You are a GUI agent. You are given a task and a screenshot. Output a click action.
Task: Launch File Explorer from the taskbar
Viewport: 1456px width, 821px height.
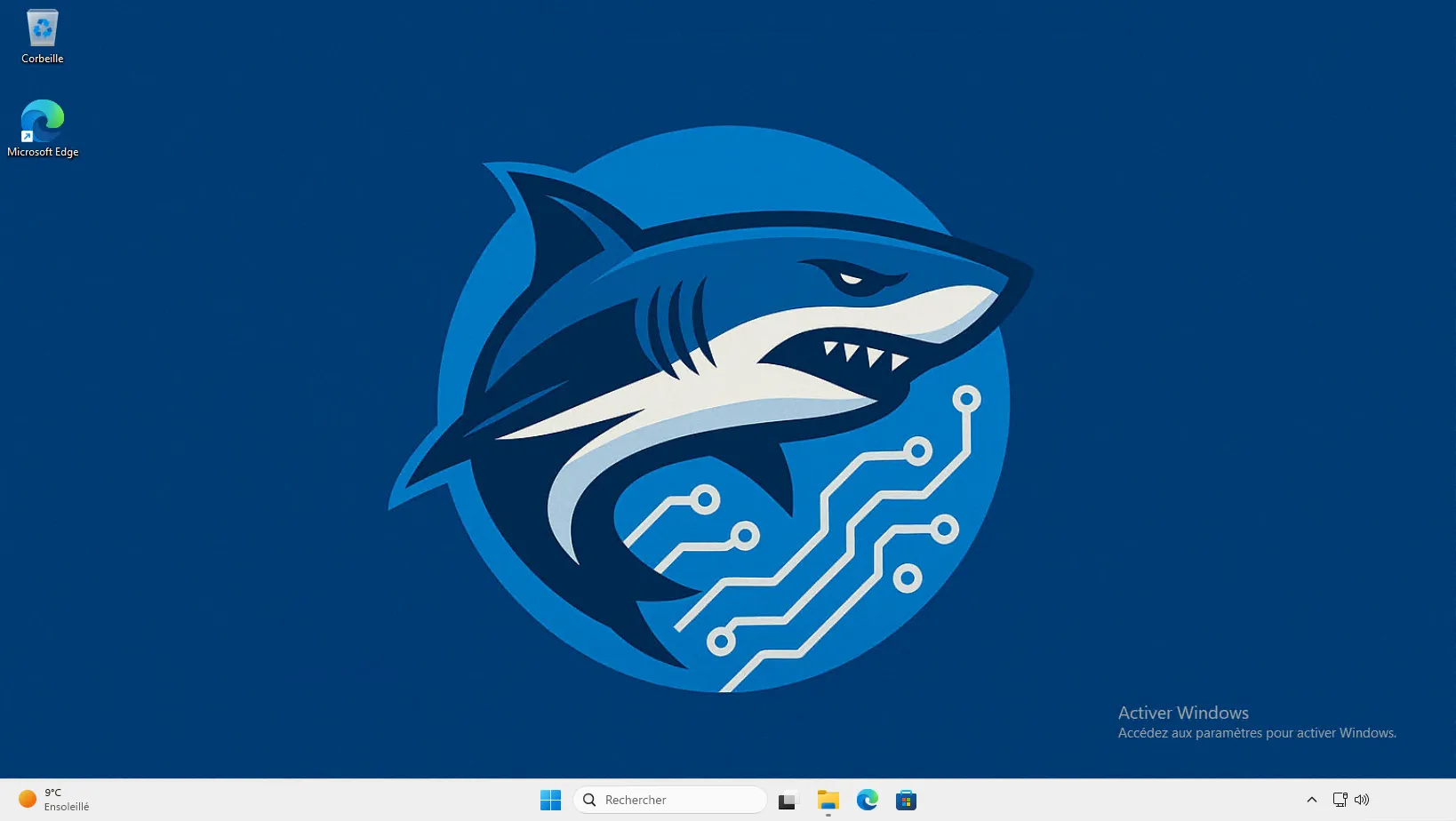828,800
